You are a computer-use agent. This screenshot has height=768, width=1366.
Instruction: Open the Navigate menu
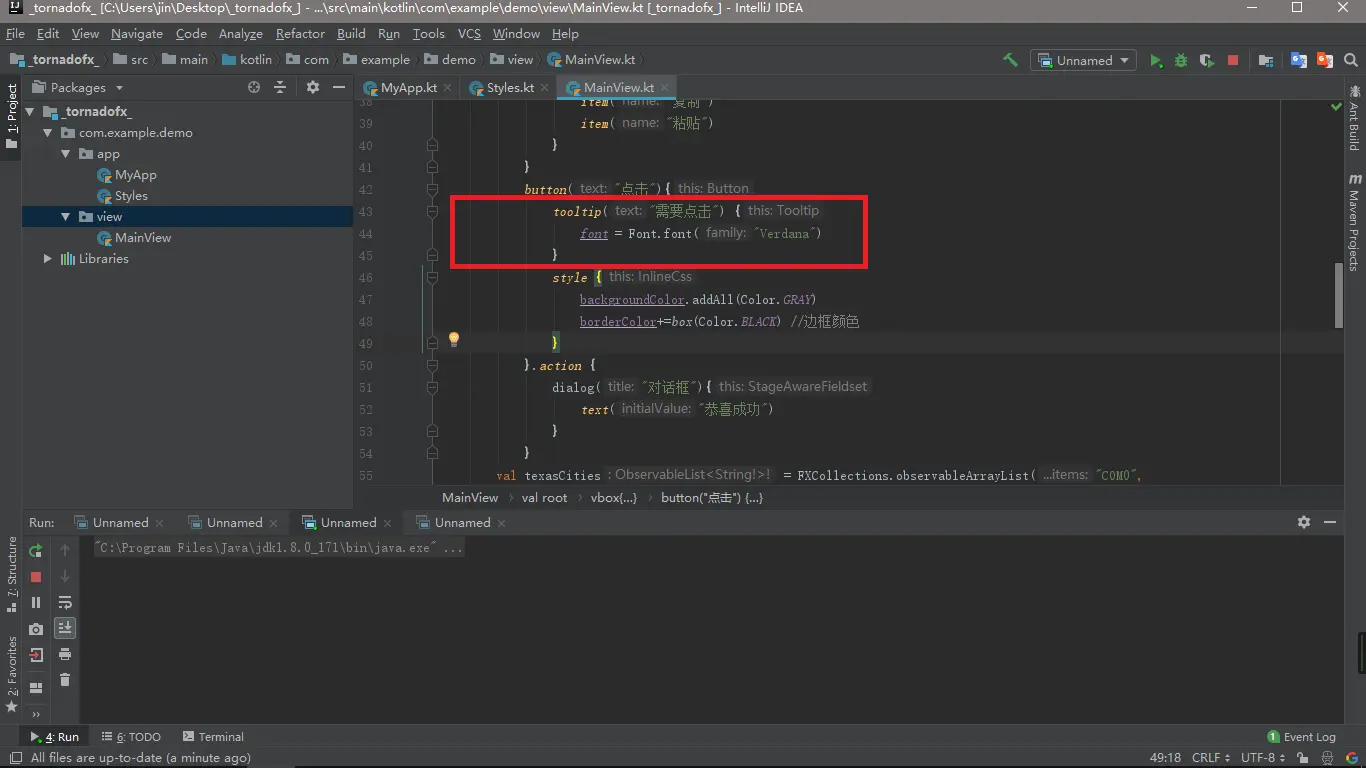click(x=137, y=33)
